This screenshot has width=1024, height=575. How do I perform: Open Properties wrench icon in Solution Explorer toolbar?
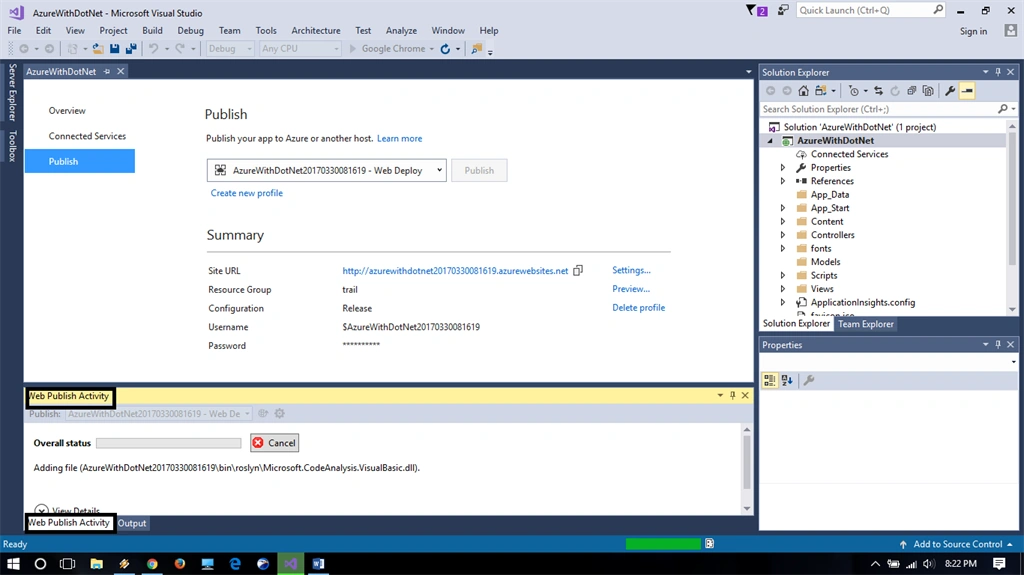(x=950, y=91)
